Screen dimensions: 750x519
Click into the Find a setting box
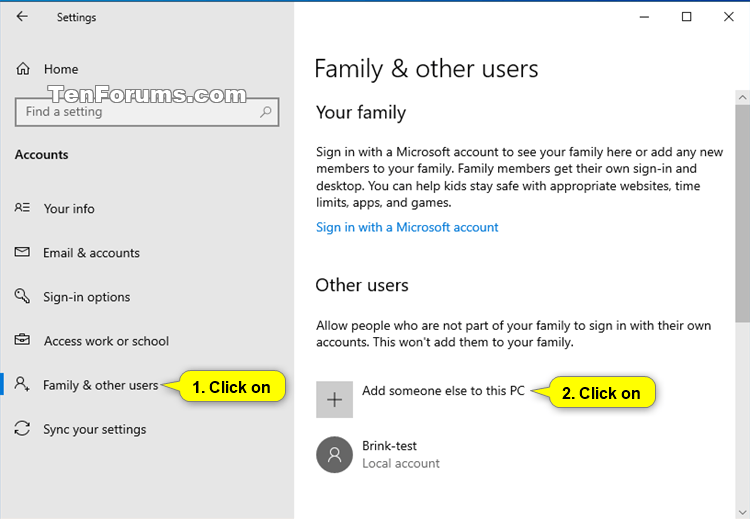pyautogui.click(x=147, y=112)
